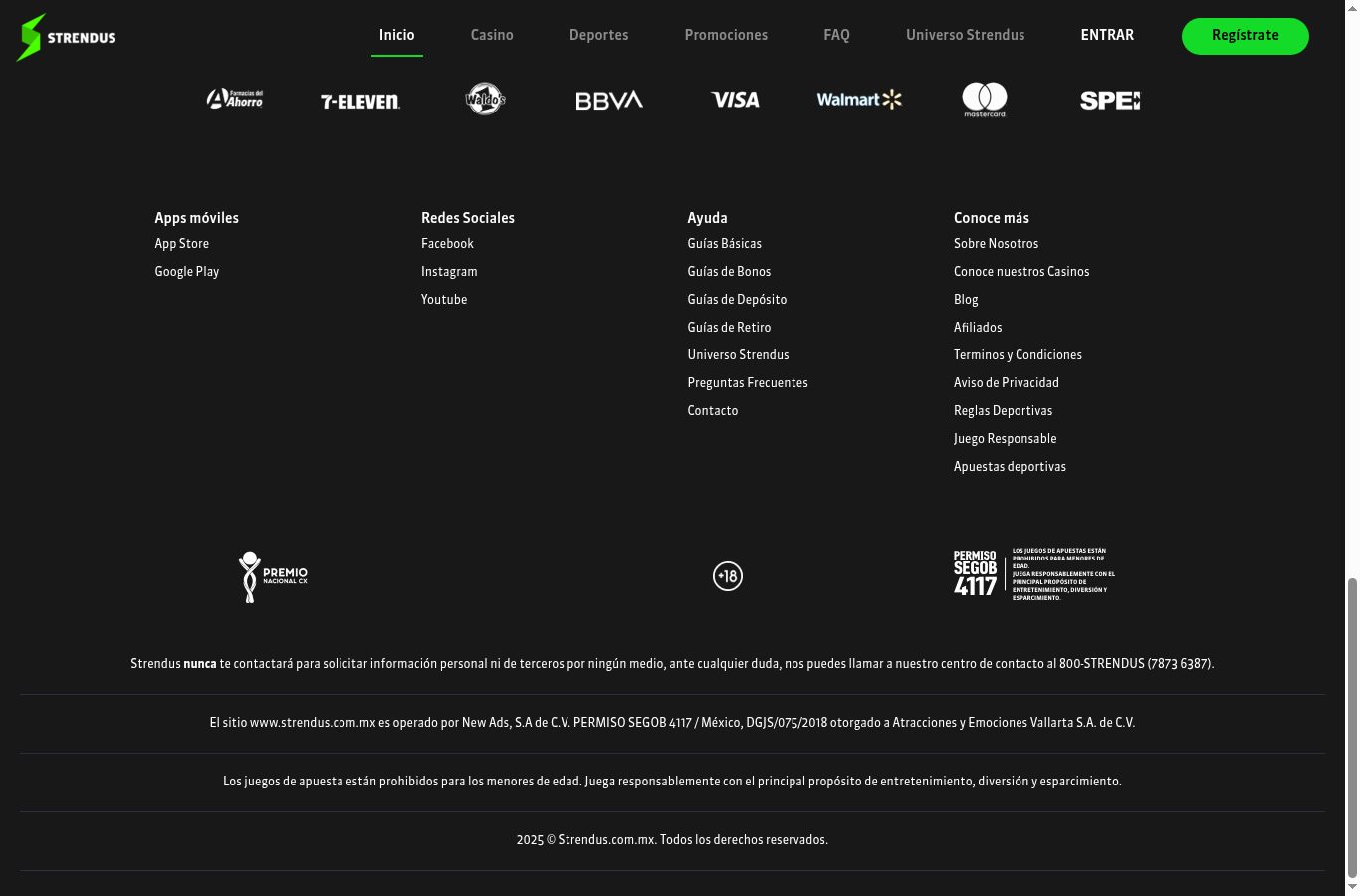This screenshot has height=896, width=1360.
Task: Visit the Facebook page link
Action: (447, 244)
